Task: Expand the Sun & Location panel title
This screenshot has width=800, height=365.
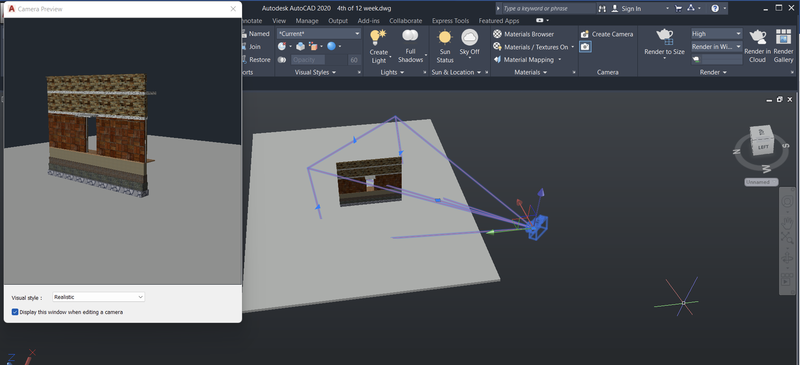Action: click(x=457, y=72)
